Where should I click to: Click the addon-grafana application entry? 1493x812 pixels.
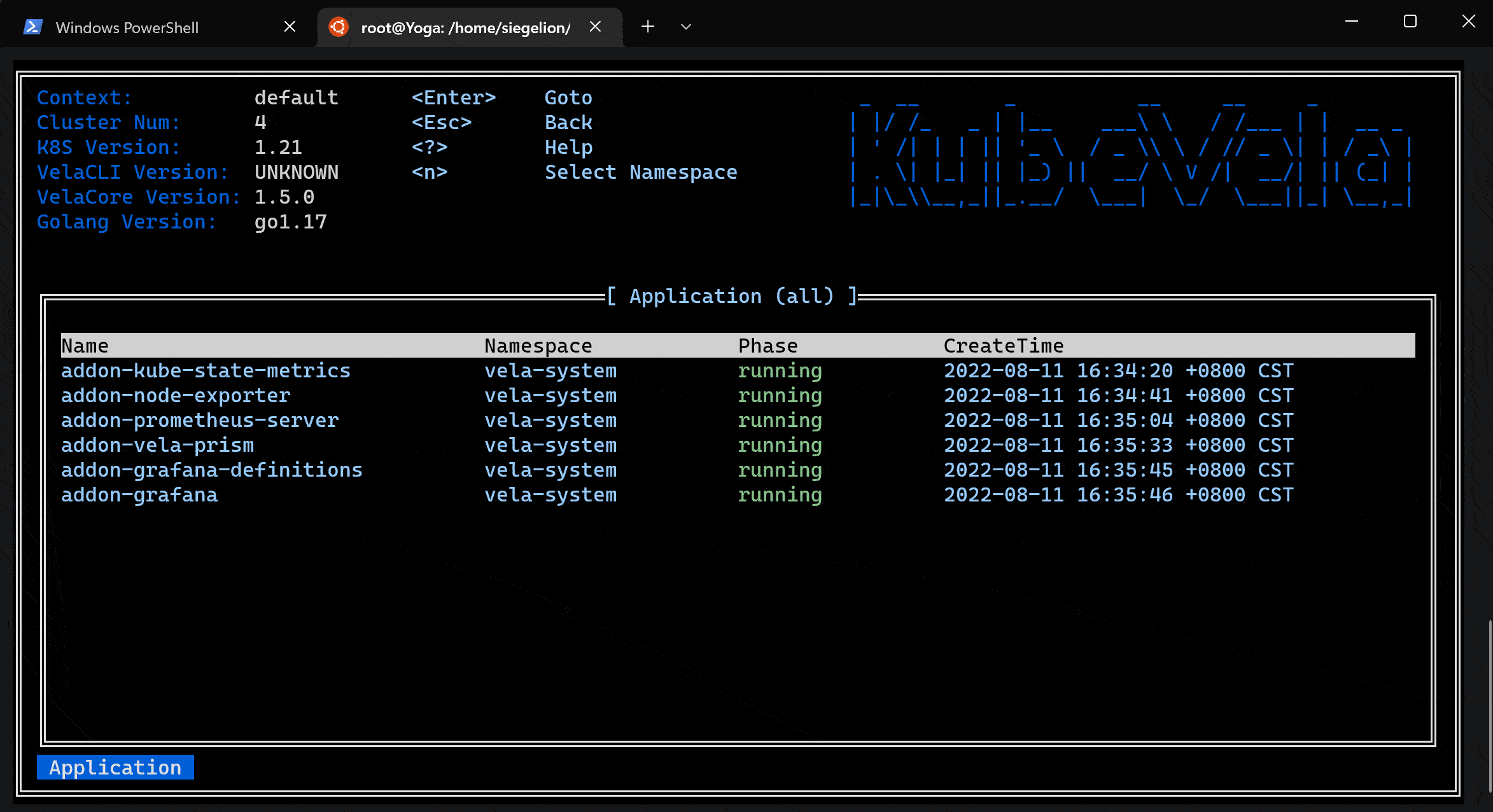pos(139,494)
